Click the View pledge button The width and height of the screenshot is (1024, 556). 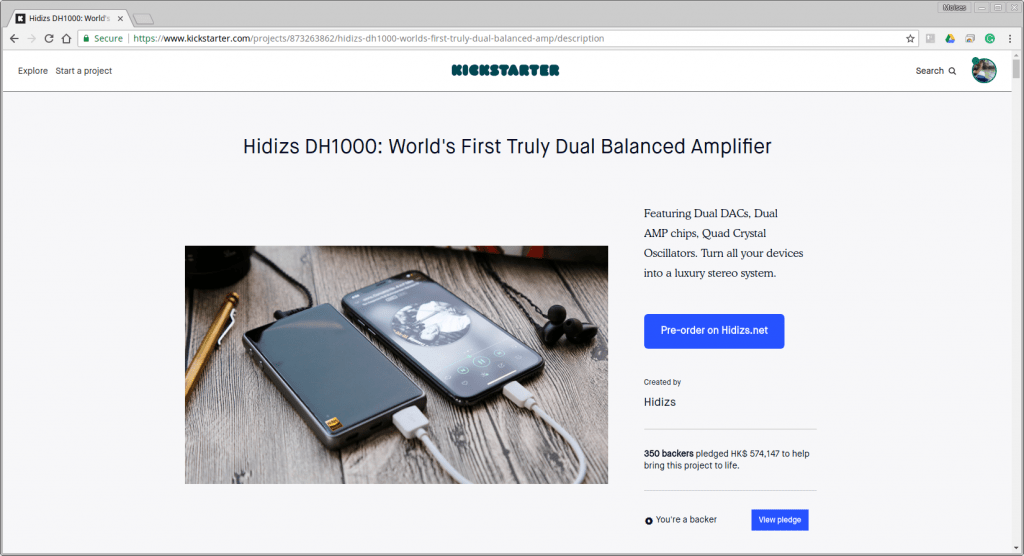tap(780, 520)
